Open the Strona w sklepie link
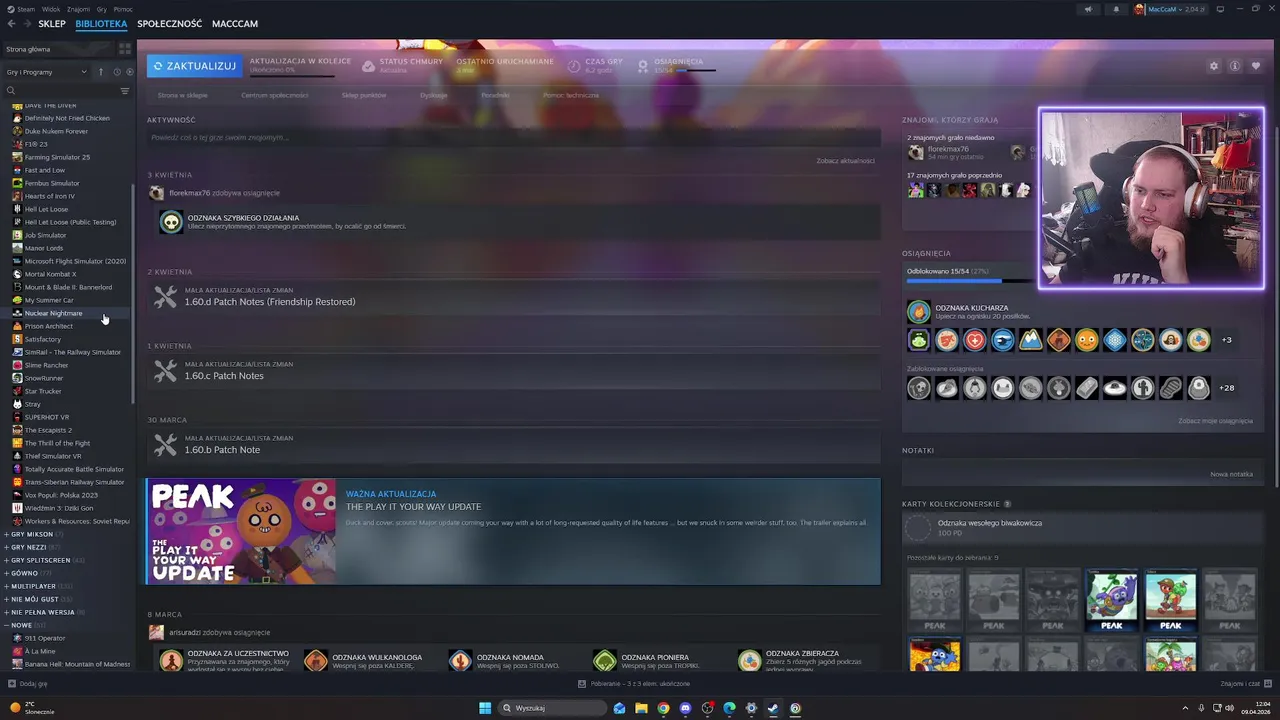This screenshot has width=1280, height=720. click(182, 95)
